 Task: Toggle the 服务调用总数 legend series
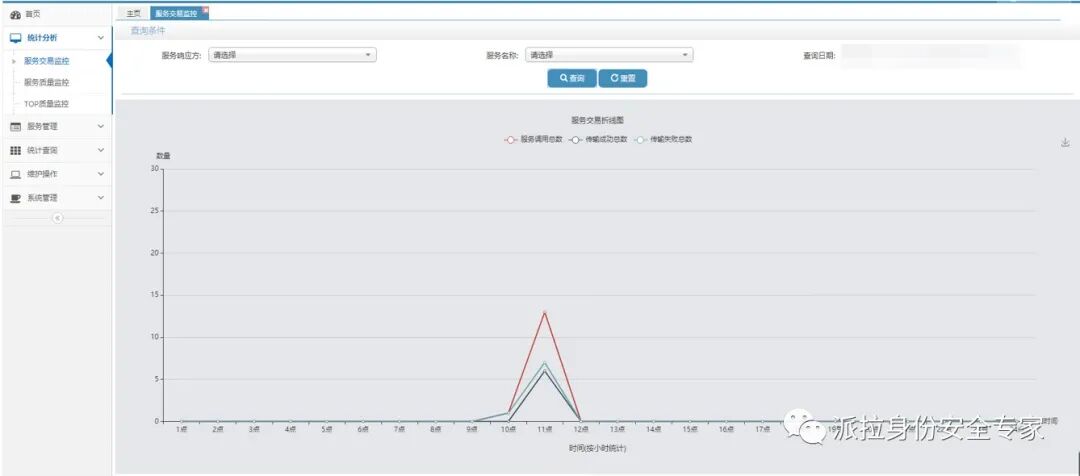click(x=534, y=139)
